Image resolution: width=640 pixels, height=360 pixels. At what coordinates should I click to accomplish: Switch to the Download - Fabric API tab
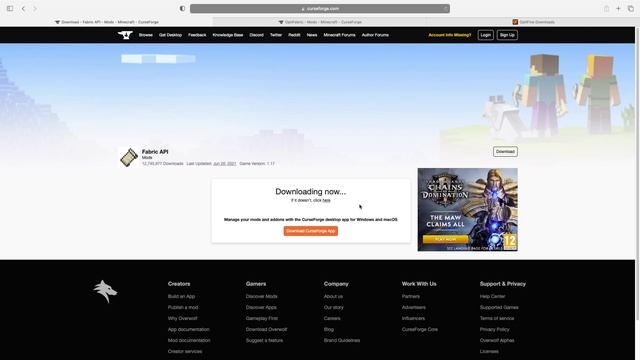coord(107,22)
